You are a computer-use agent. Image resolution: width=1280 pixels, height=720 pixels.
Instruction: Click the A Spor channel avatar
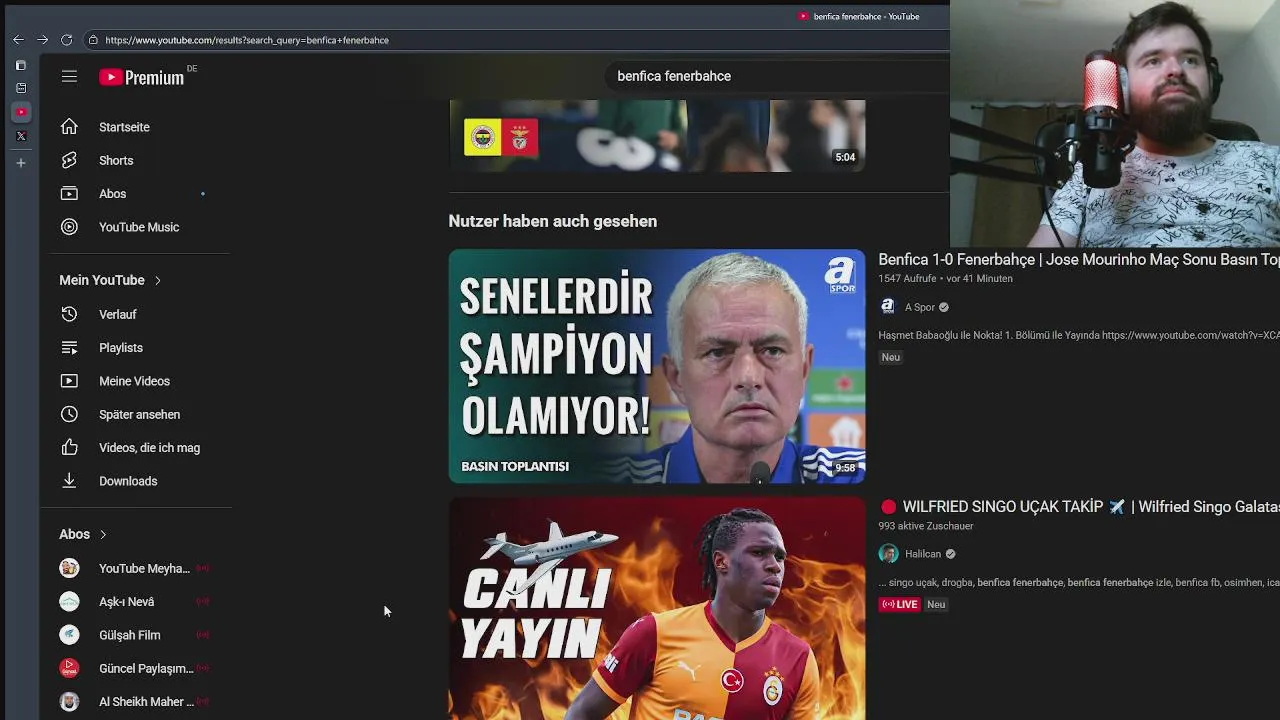click(x=888, y=307)
